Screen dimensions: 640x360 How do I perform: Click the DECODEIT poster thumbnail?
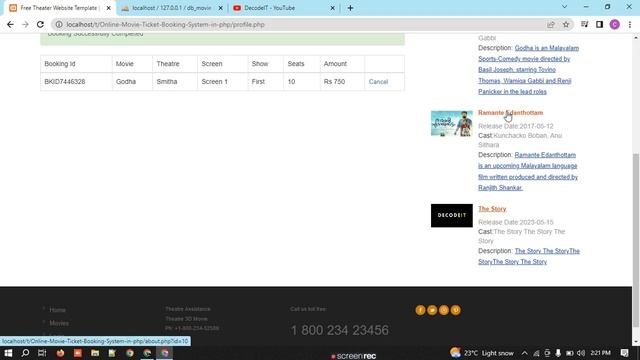coord(451,216)
